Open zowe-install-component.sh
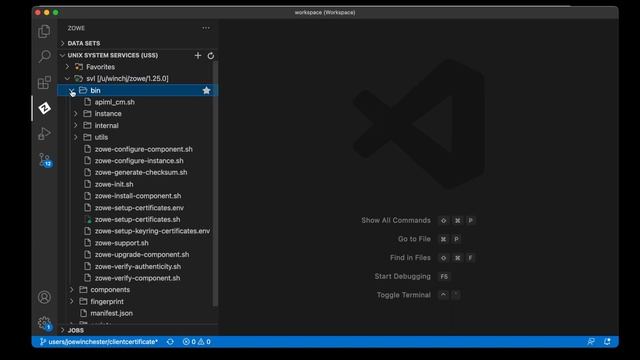 (x=137, y=196)
